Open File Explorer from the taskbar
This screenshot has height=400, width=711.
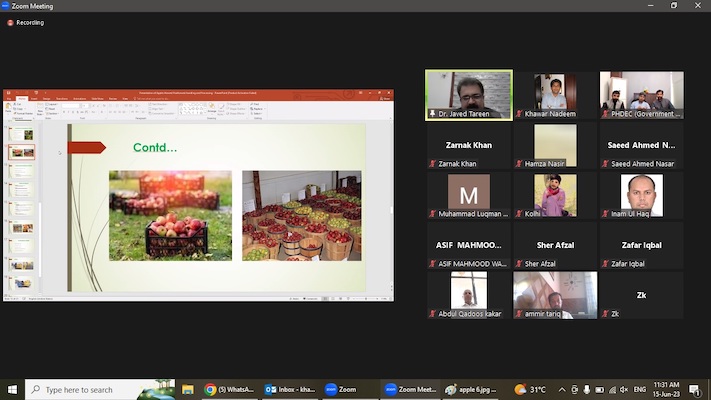pyautogui.click(x=187, y=389)
